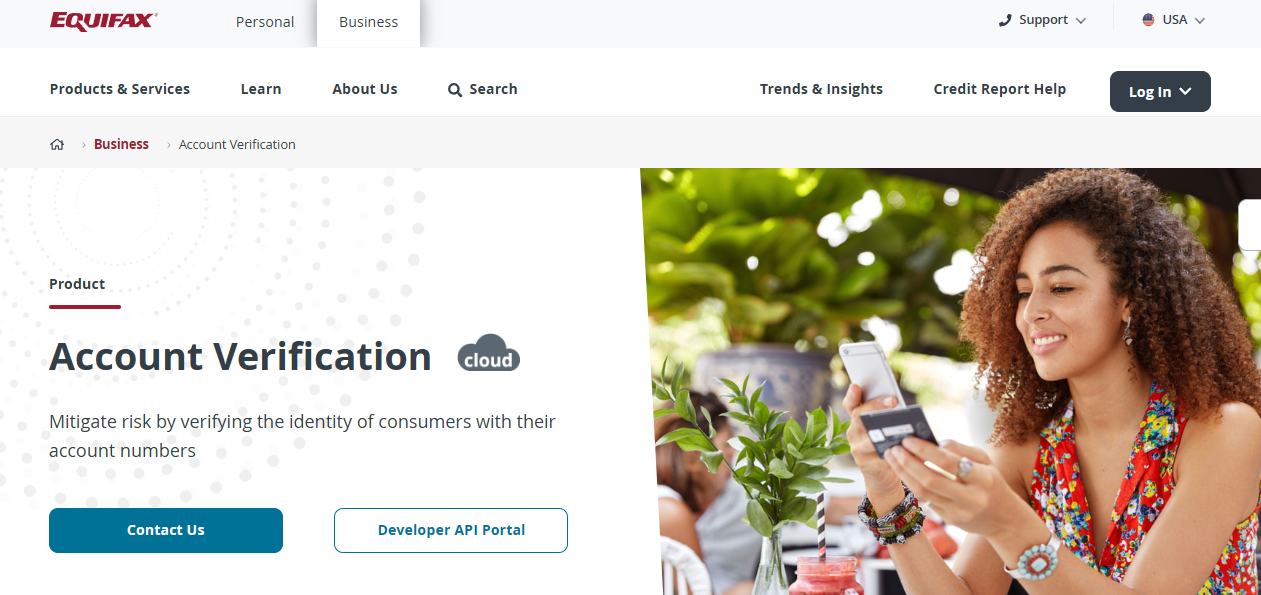Open the About Us menu
This screenshot has height=595, width=1261.
(x=365, y=89)
